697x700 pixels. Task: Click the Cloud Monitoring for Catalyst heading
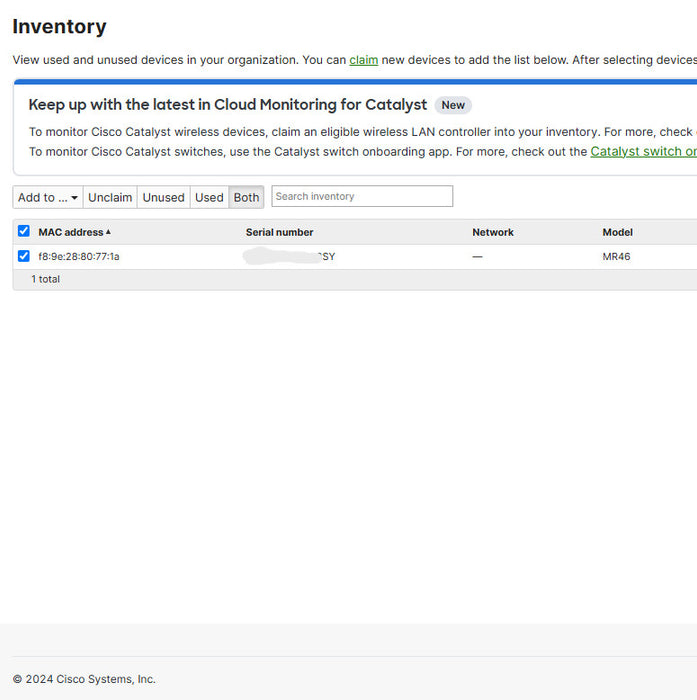click(228, 105)
